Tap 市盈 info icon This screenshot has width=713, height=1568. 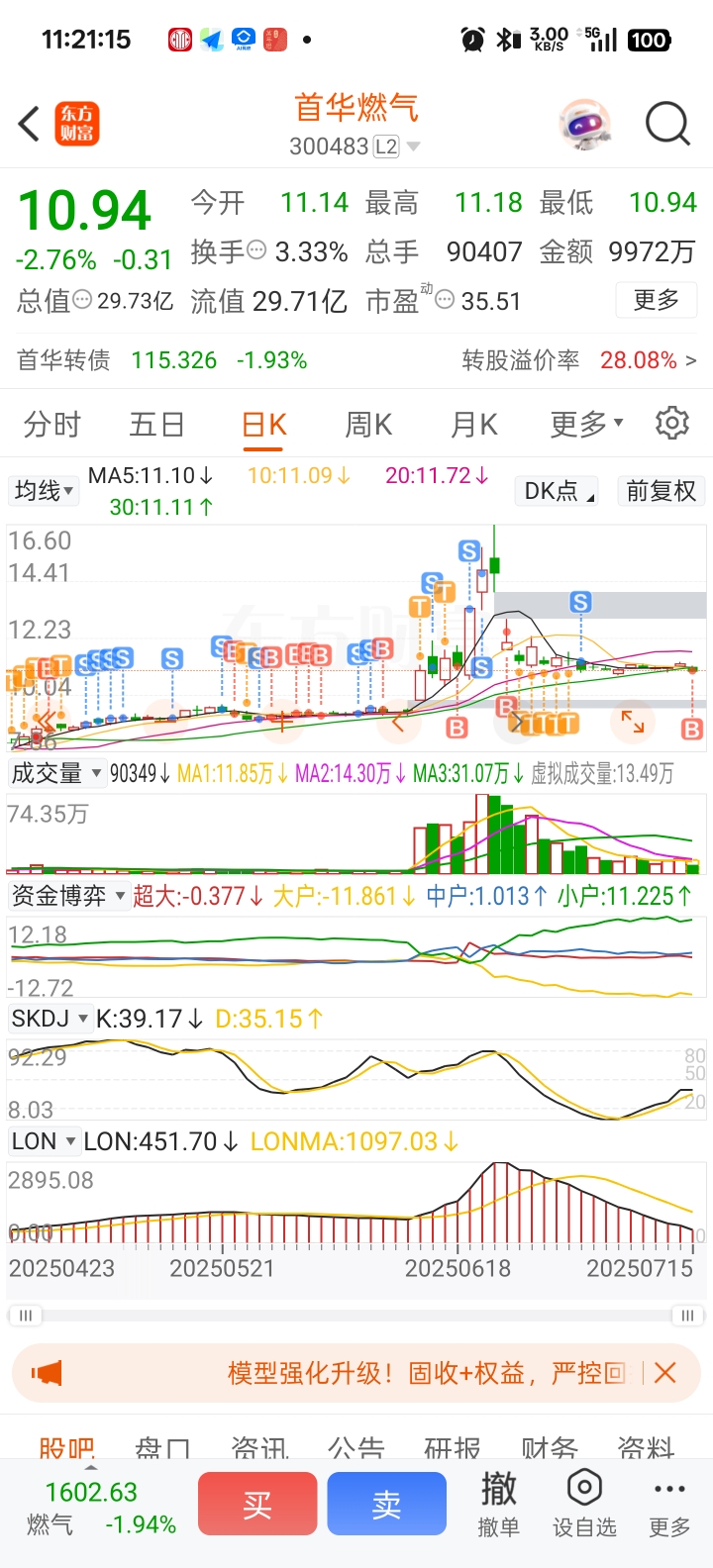[445, 300]
